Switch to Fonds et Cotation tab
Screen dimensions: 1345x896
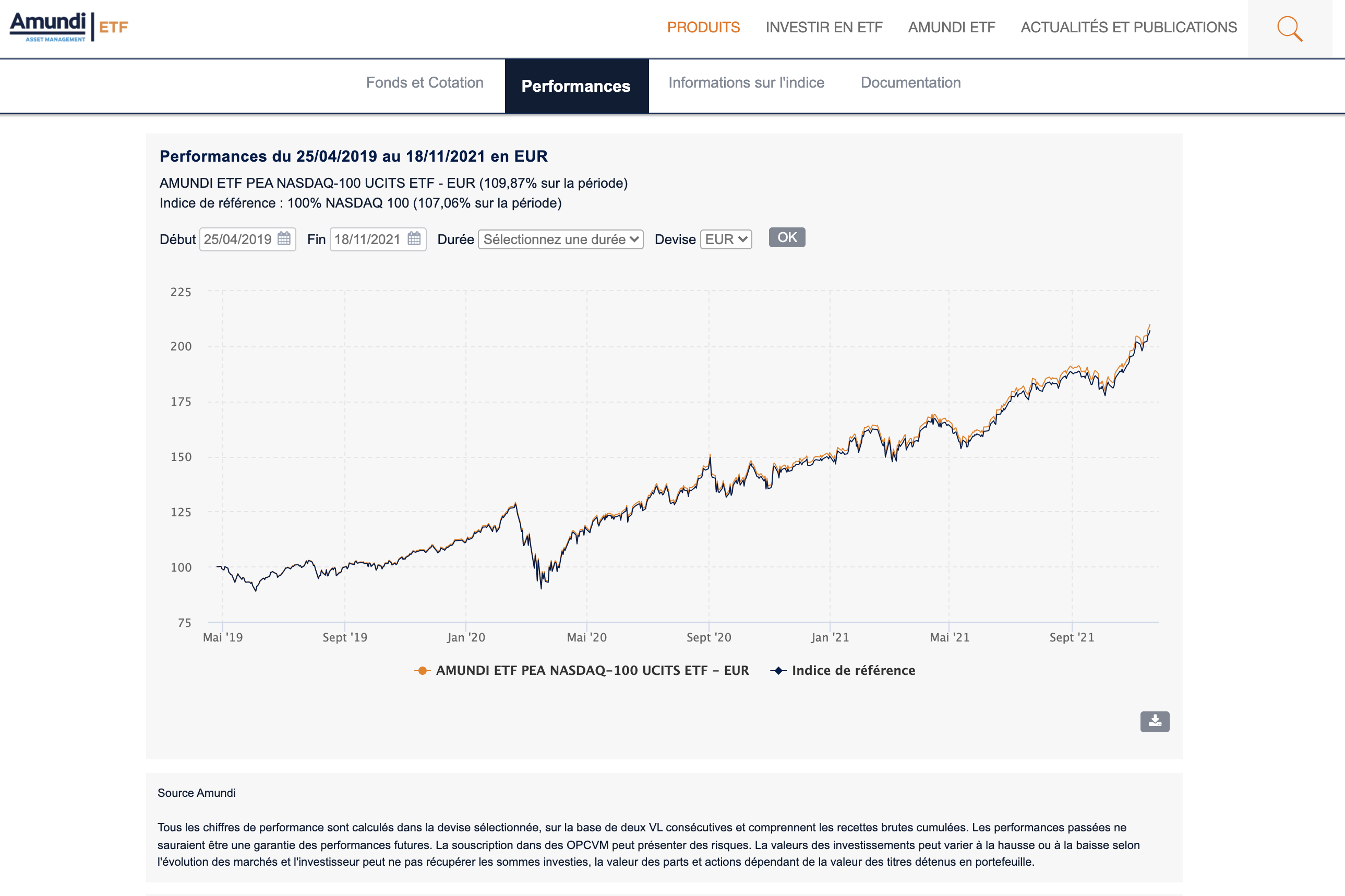425,83
